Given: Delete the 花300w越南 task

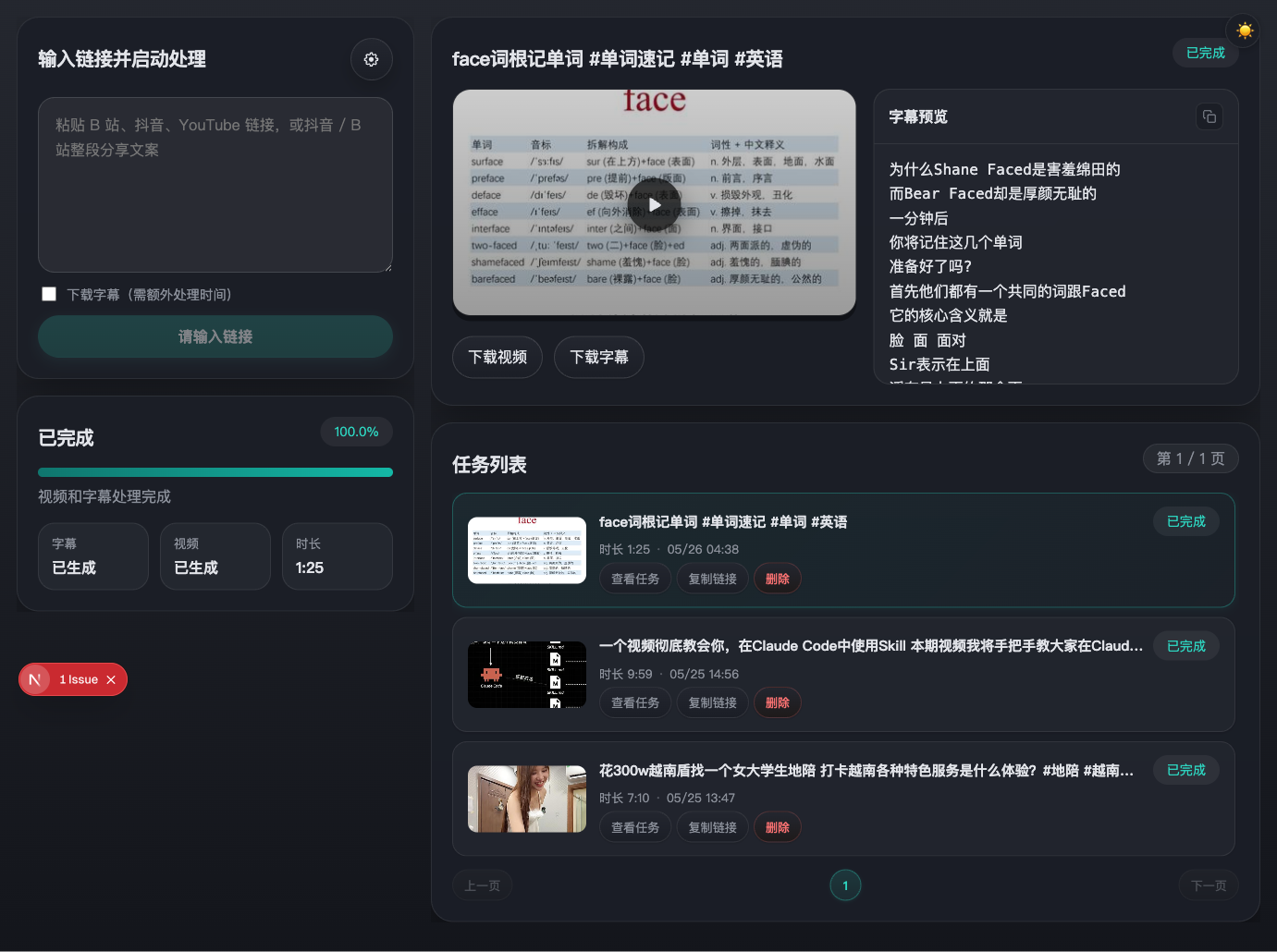Looking at the screenshot, I should click(778, 827).
